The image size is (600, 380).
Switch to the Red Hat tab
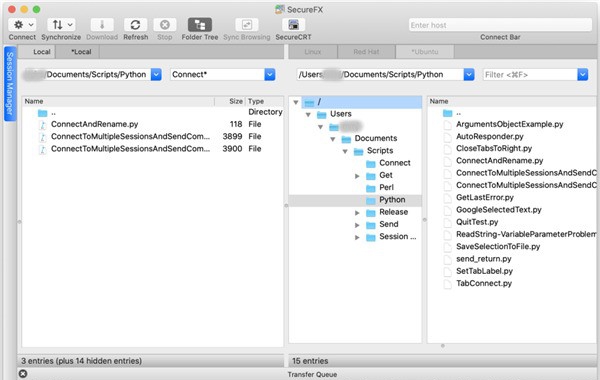[366, 52]
